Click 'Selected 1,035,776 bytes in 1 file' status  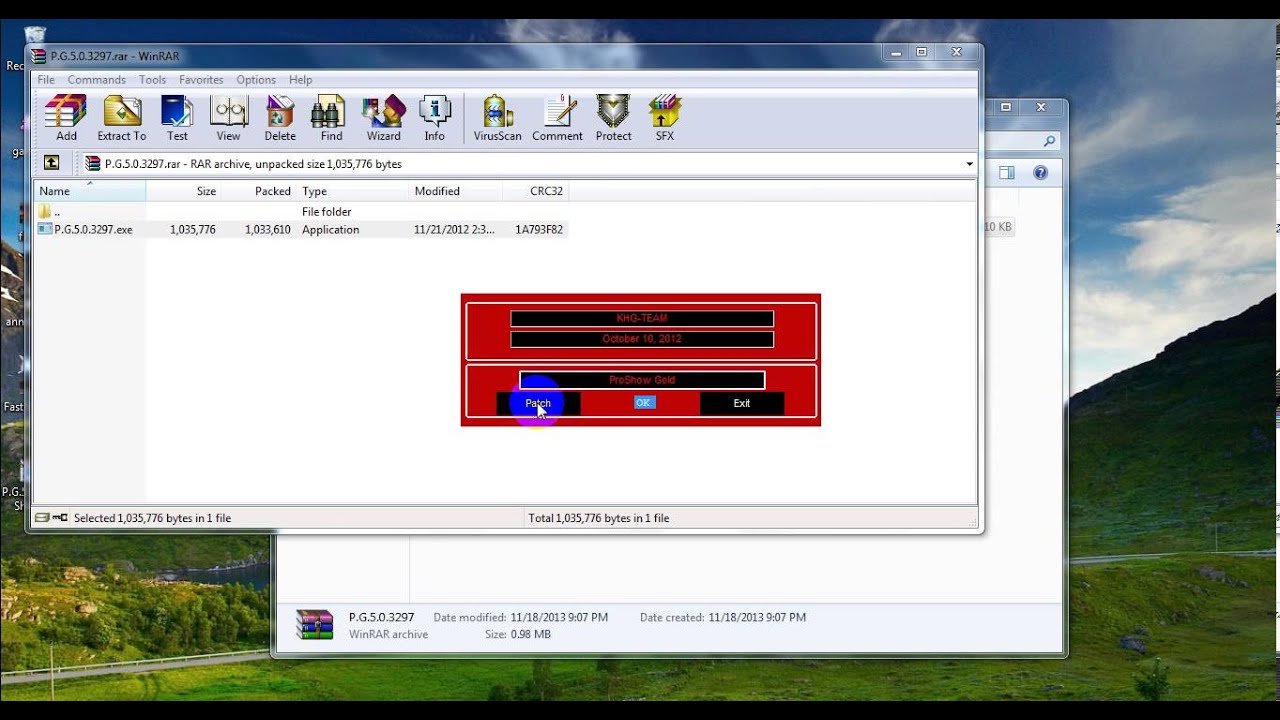click(x=152, y=518)
